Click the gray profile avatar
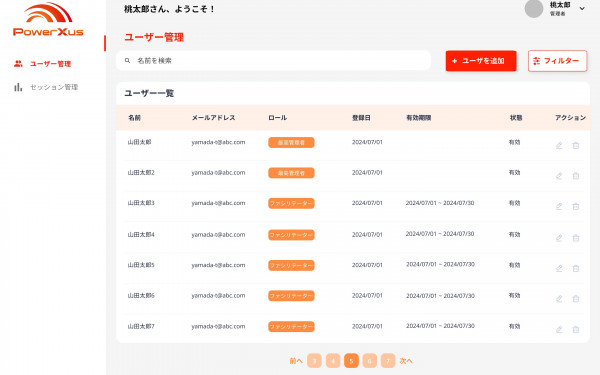The height and width of the screenshot is (375, 600). [534, 8]
